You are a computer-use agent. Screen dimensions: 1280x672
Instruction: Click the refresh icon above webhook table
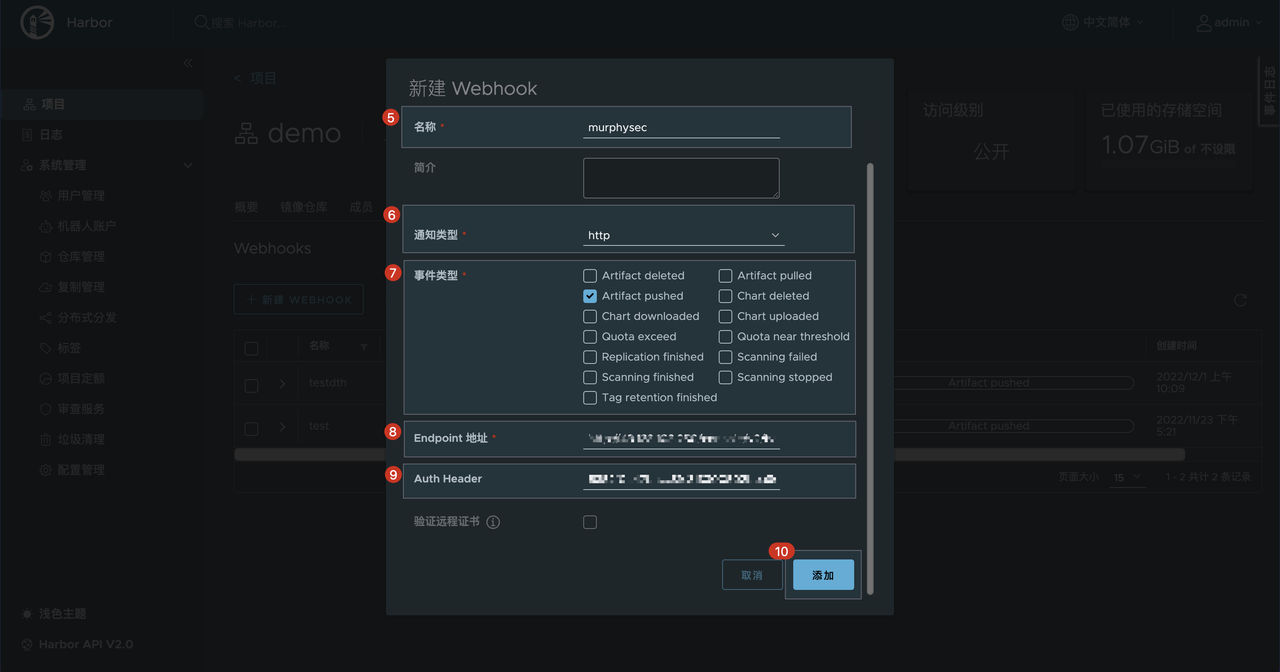(x=1240, y=300)
